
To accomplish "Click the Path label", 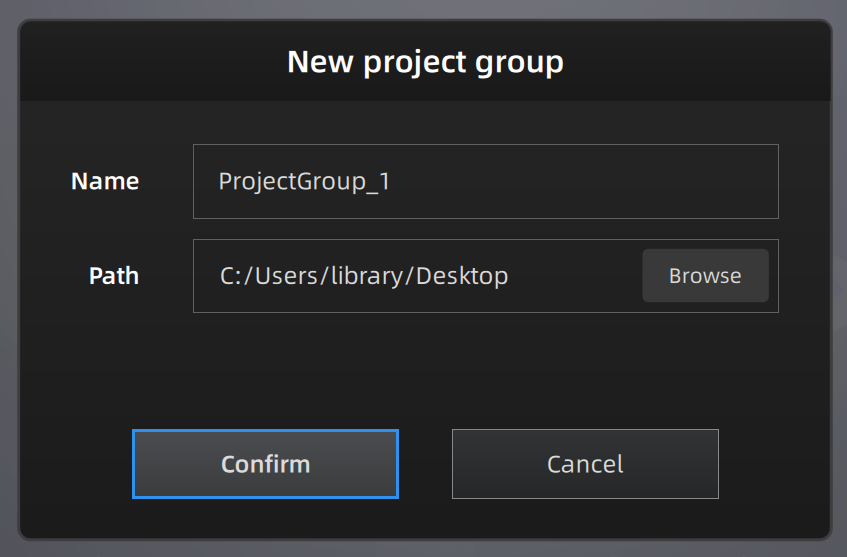I will [x=114, y=276].
